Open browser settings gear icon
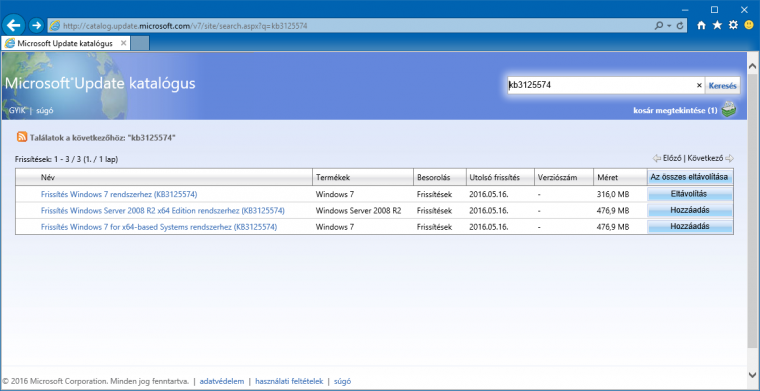 pos(733,25)
